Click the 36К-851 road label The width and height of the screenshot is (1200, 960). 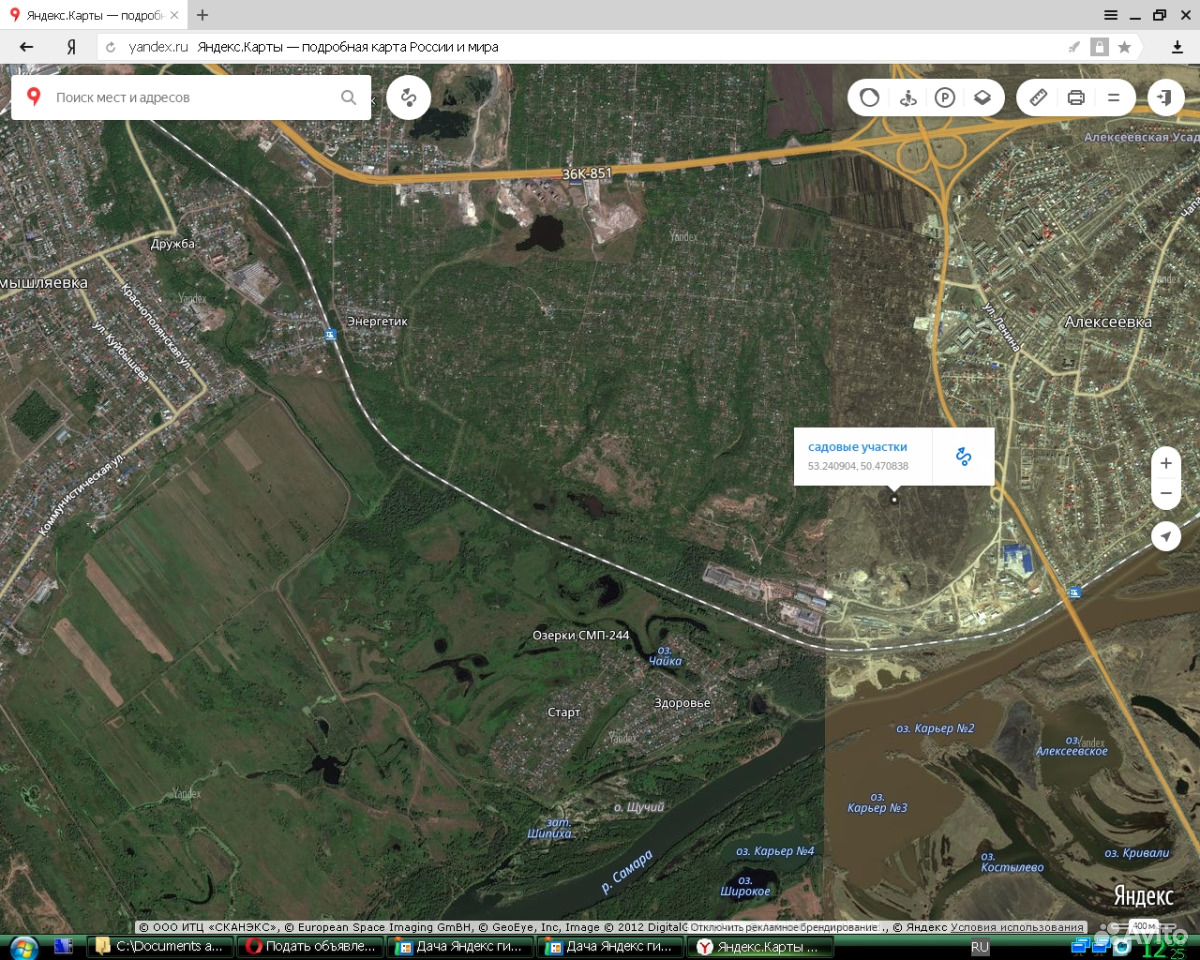pos(587,174)
